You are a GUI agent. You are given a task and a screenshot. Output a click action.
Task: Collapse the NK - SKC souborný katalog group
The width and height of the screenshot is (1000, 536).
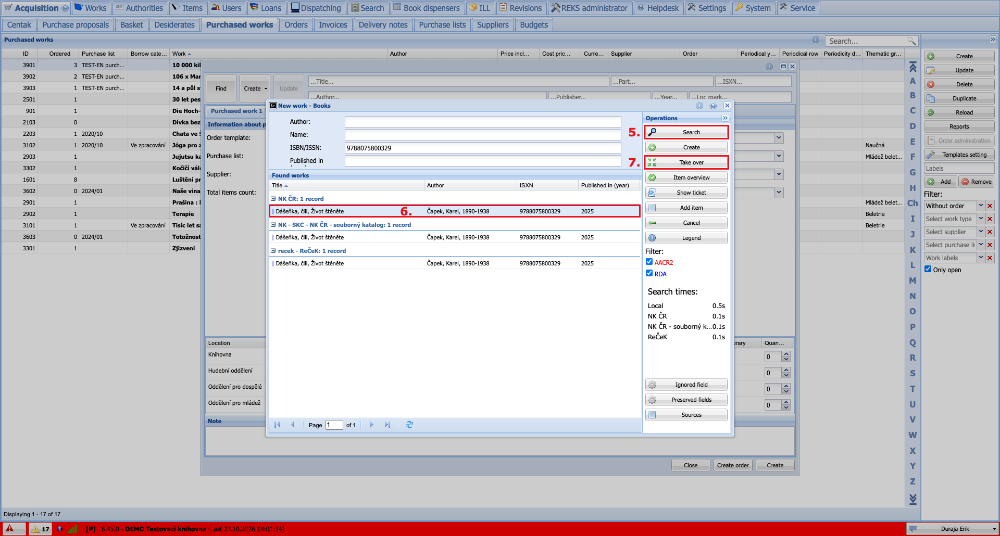click(x=273, y=225)
